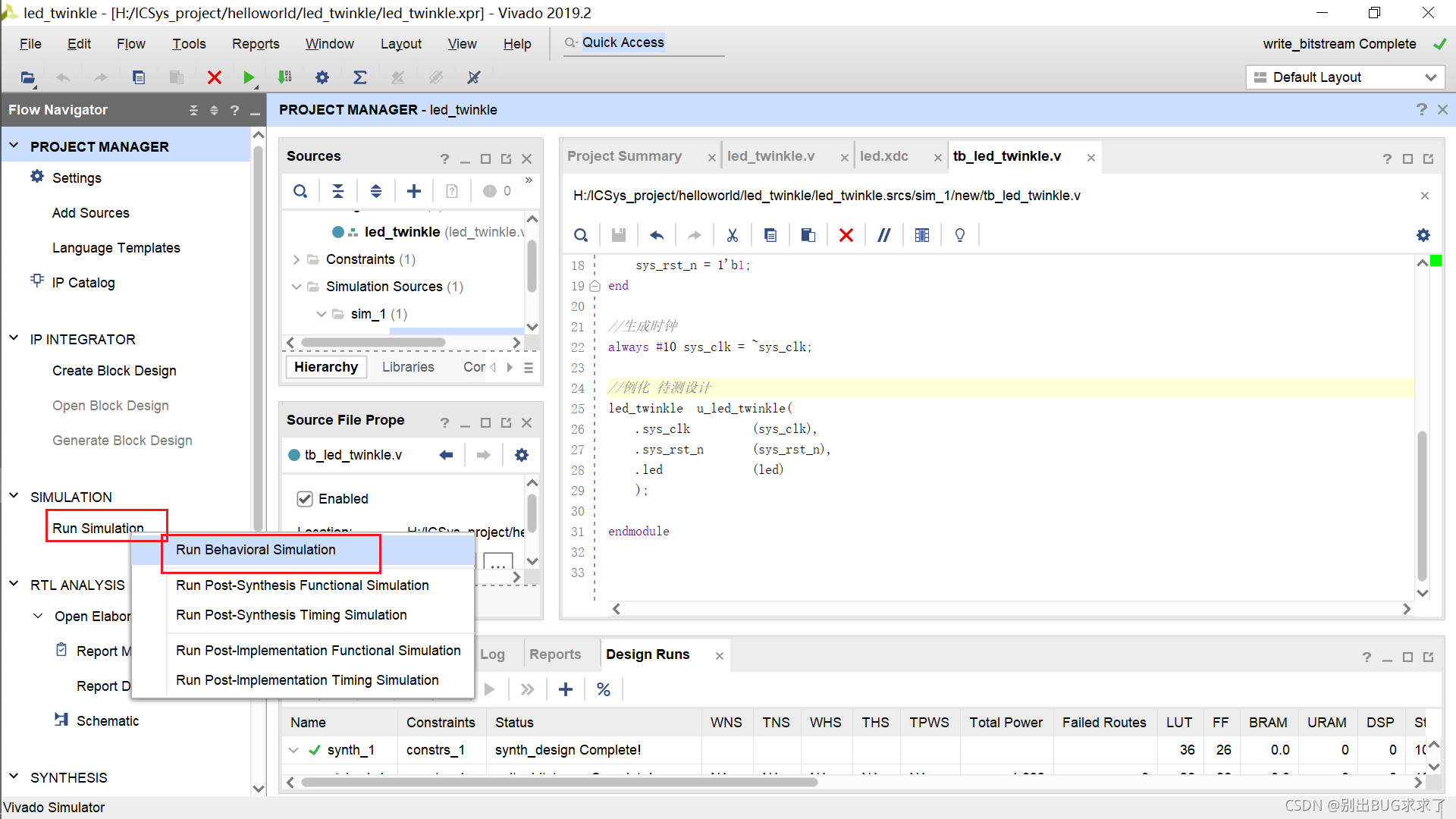Click the Generate Bitstream toolbar icon
The image size is (1456, 819).
tap(285, 77)
